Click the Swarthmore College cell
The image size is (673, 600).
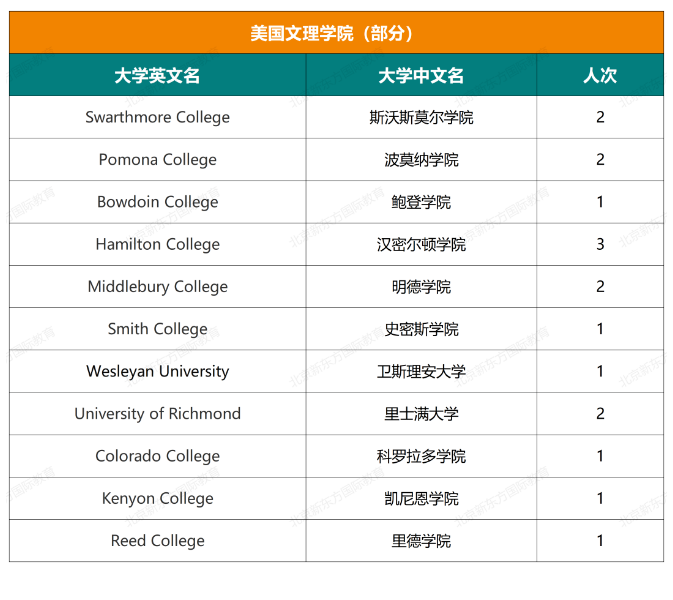pos(158,117)
